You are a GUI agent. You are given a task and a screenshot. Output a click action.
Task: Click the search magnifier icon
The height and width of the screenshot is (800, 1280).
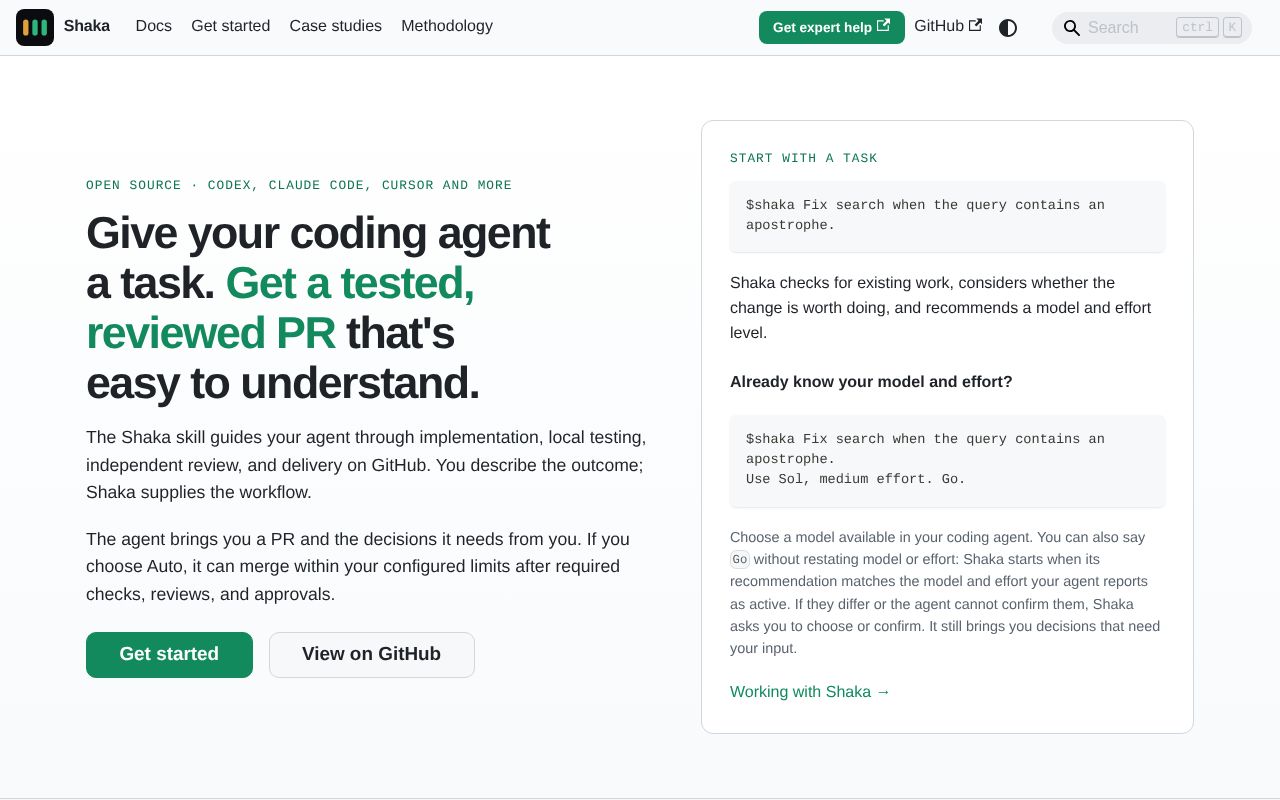pyautogui.click(x=1071, y=28)
